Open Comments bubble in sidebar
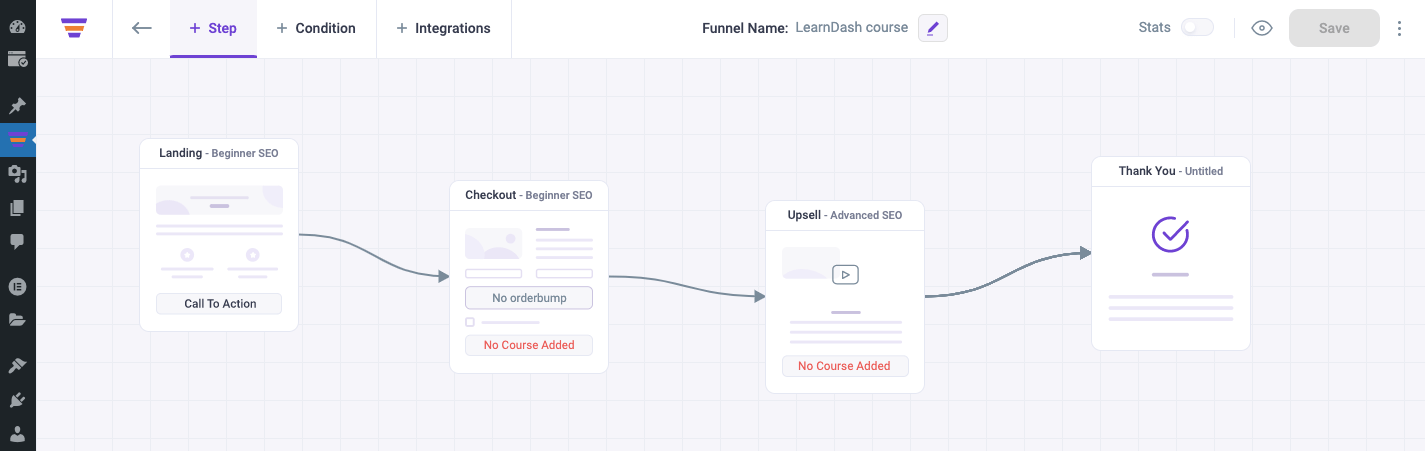The image size is (1425, 451). click(17, 241)
